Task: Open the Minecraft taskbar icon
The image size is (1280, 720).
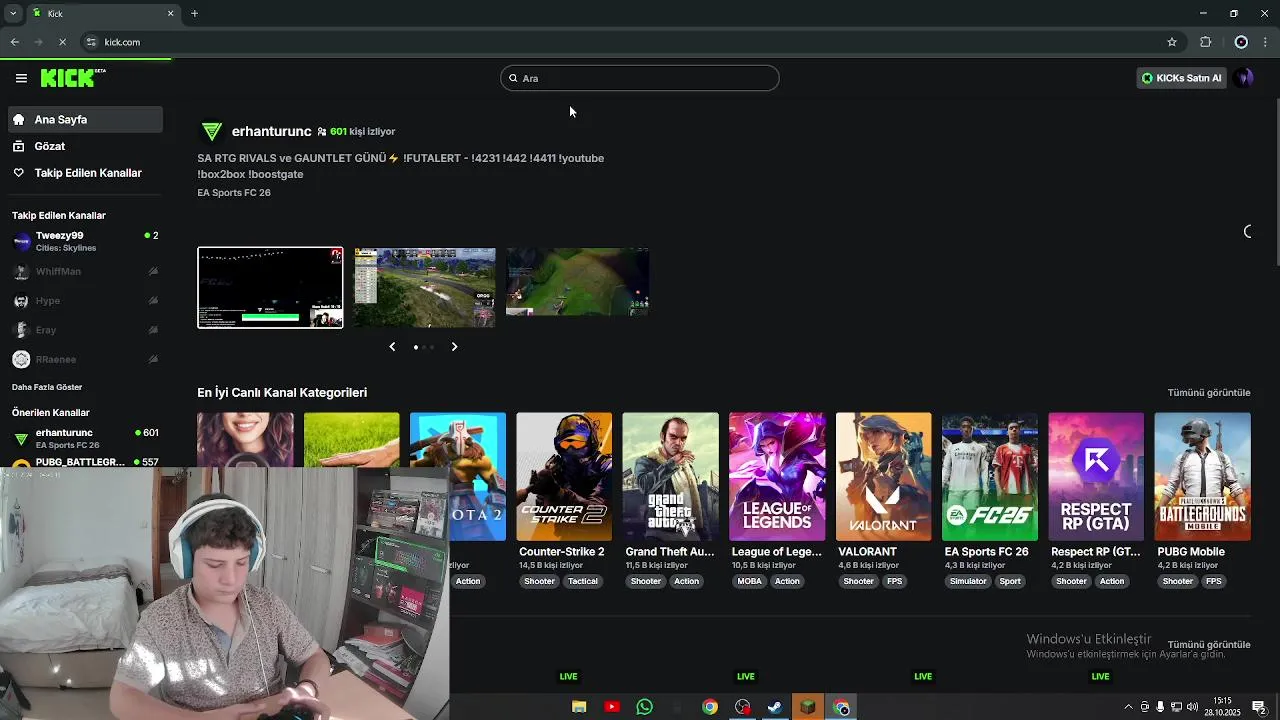Action: click(807, 707)
